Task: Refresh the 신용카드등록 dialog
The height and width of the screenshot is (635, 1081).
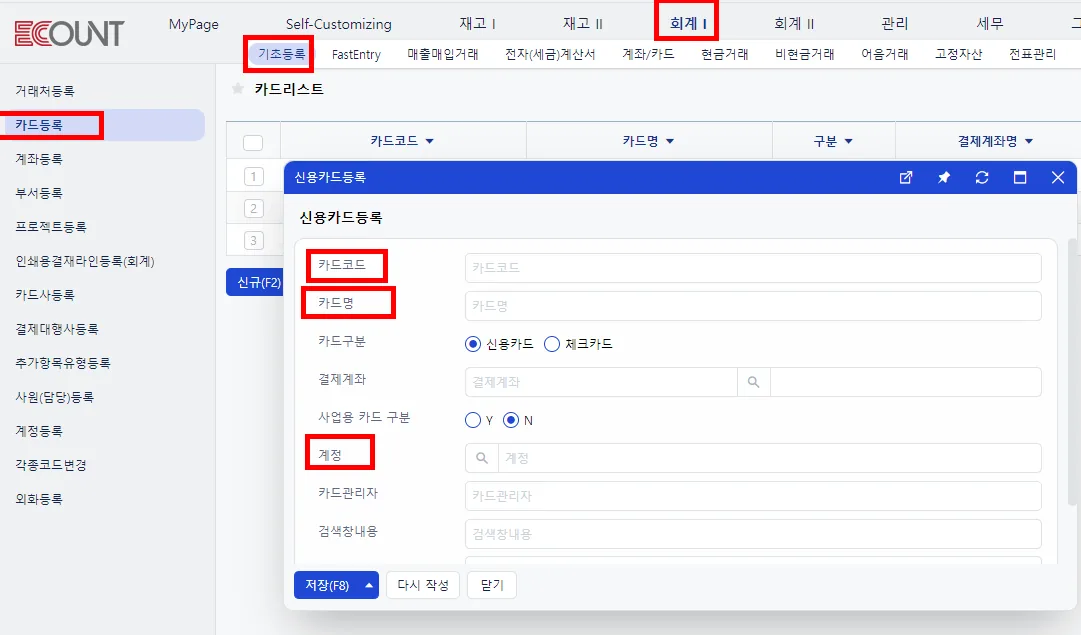Action: (982, 178)
